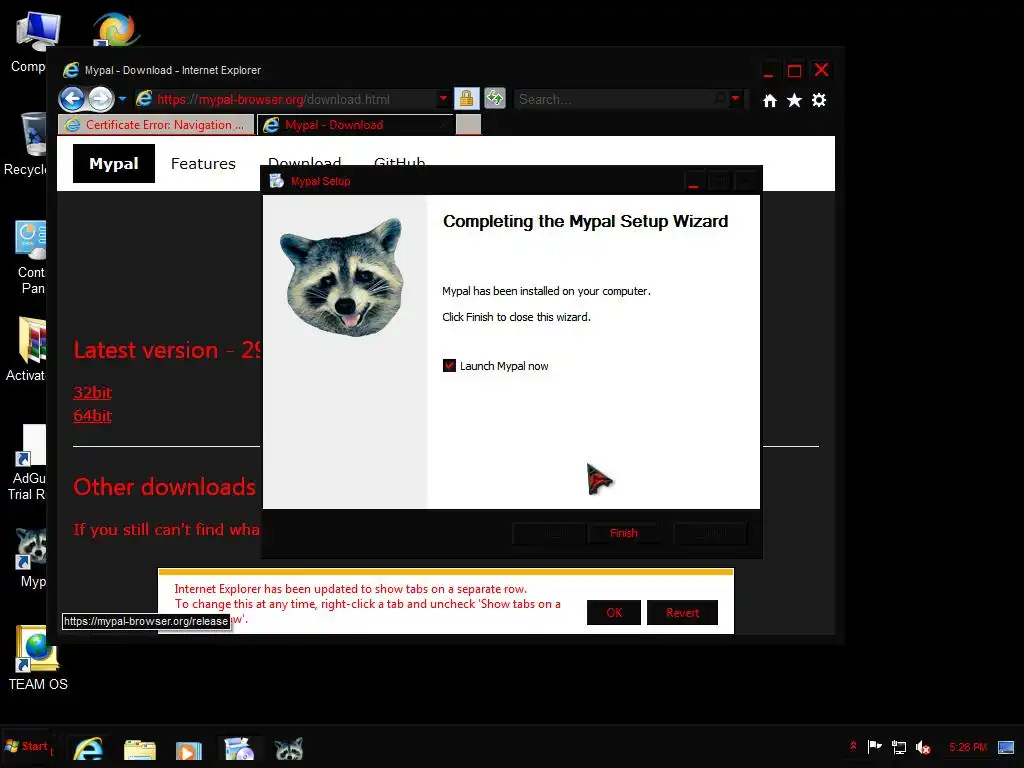Select the AdGuard Trial Reset desktop shortcut
Screen dimensions: 1024x768
[x=29, y=462]
